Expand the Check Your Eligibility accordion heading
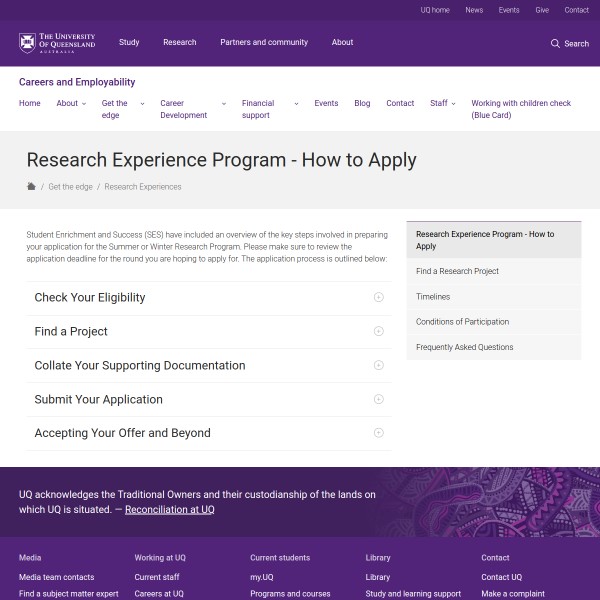 [x=90, y=297]
